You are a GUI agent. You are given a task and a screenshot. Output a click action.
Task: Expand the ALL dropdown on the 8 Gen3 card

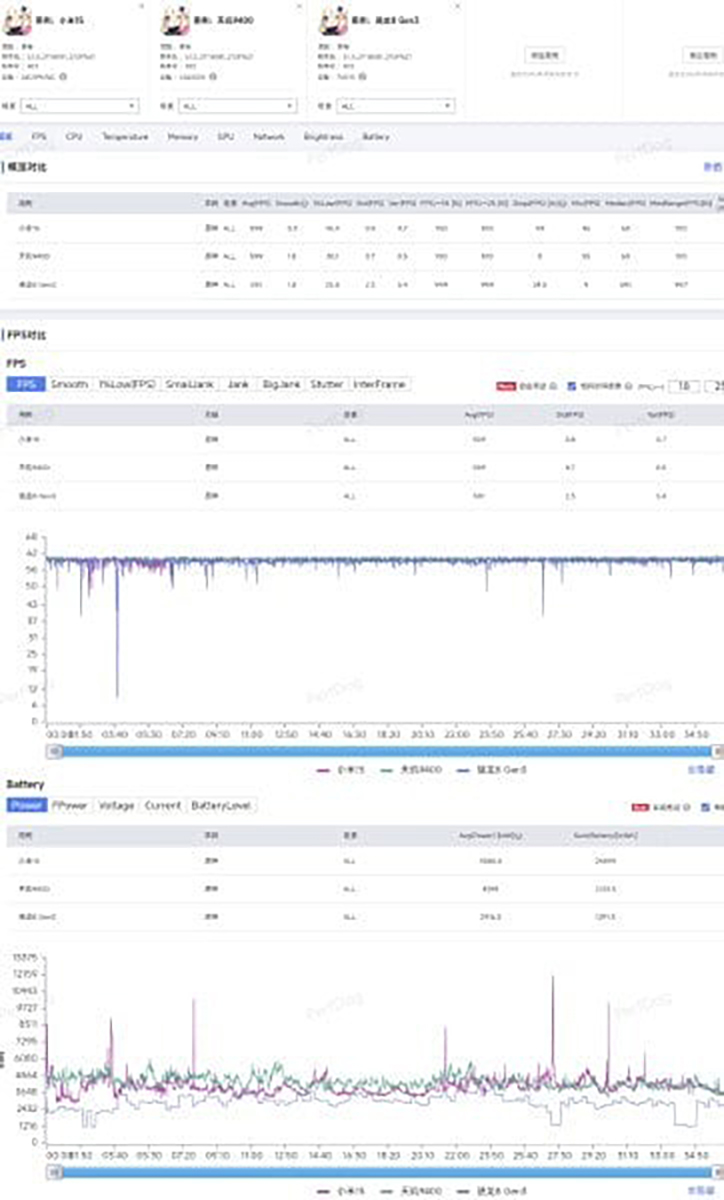396,105
